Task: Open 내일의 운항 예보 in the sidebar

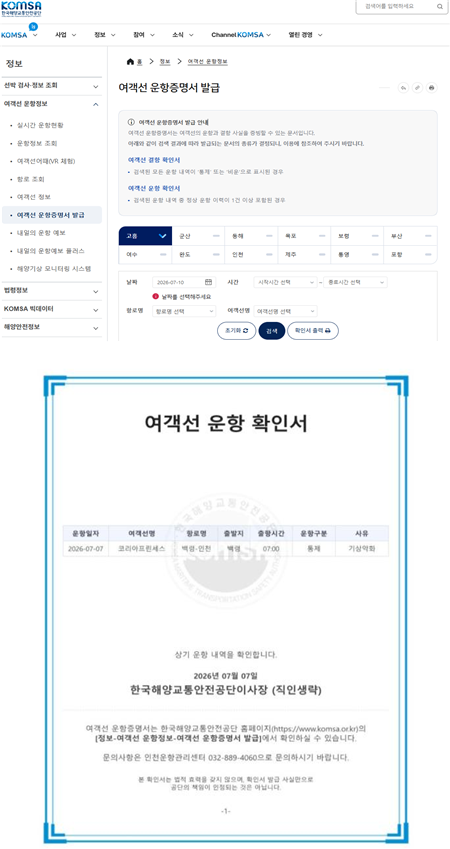Action: tap(43, 233)
